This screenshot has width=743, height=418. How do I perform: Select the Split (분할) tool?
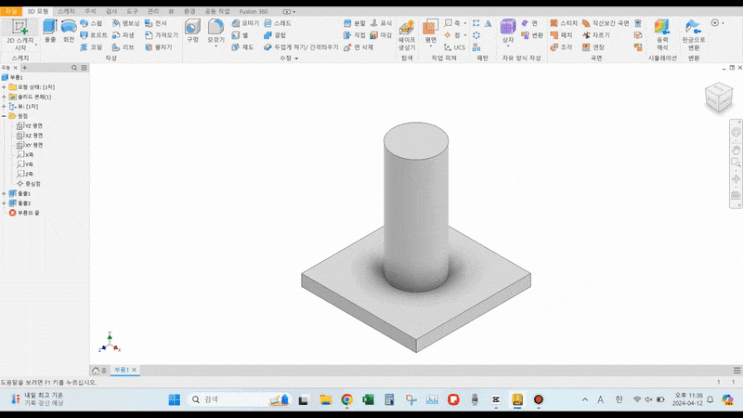pyautogui.click(x=354, y=23)
